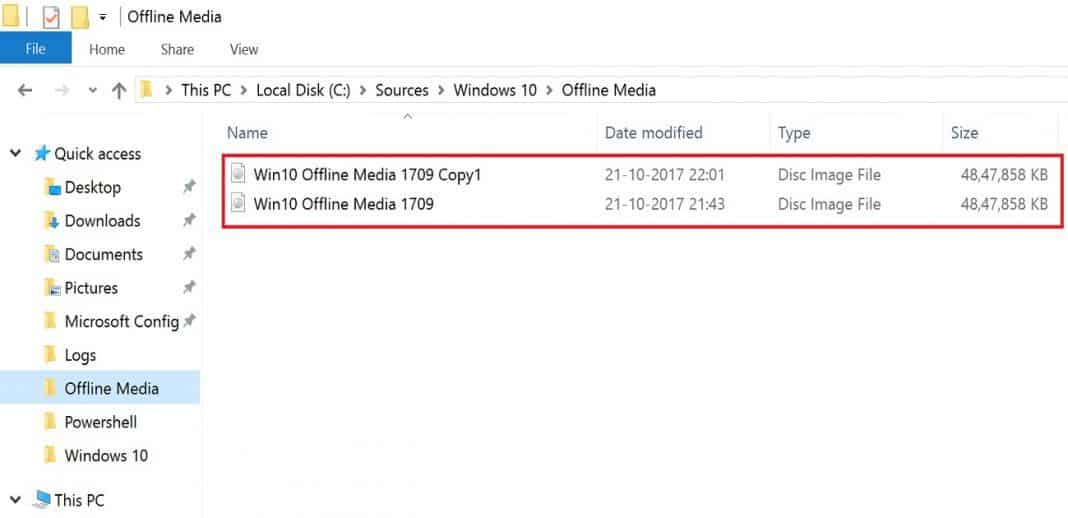
Task: Click disc image icon of Win10 Offline Media 1709
Action: tap(238, 203)
